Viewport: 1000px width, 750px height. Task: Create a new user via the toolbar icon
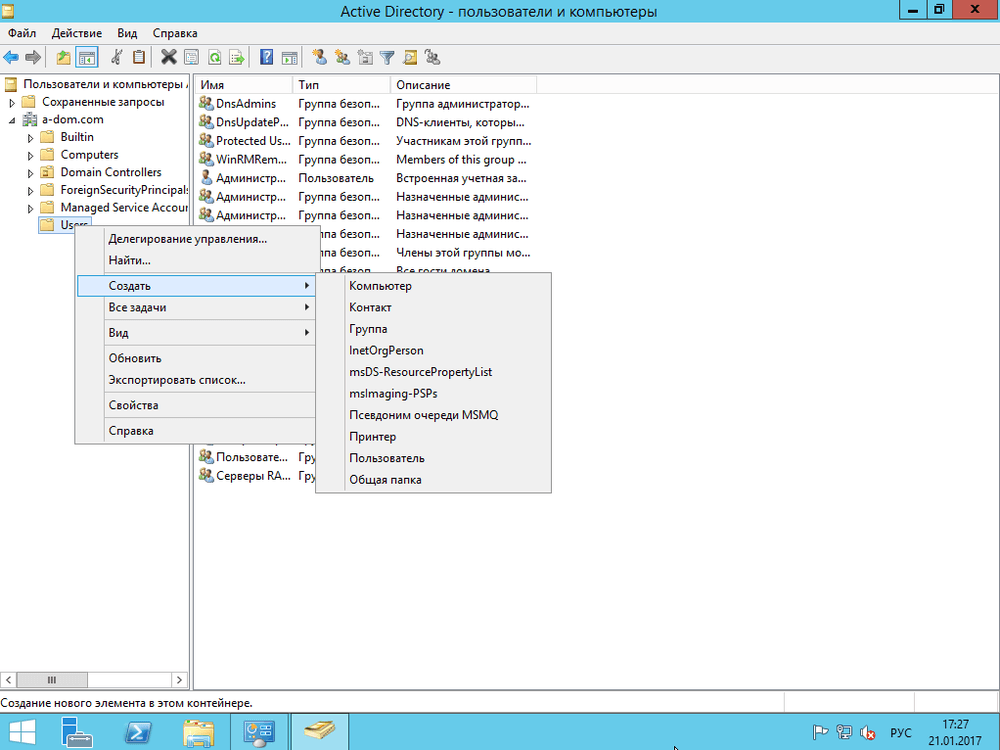pos(320,57)
